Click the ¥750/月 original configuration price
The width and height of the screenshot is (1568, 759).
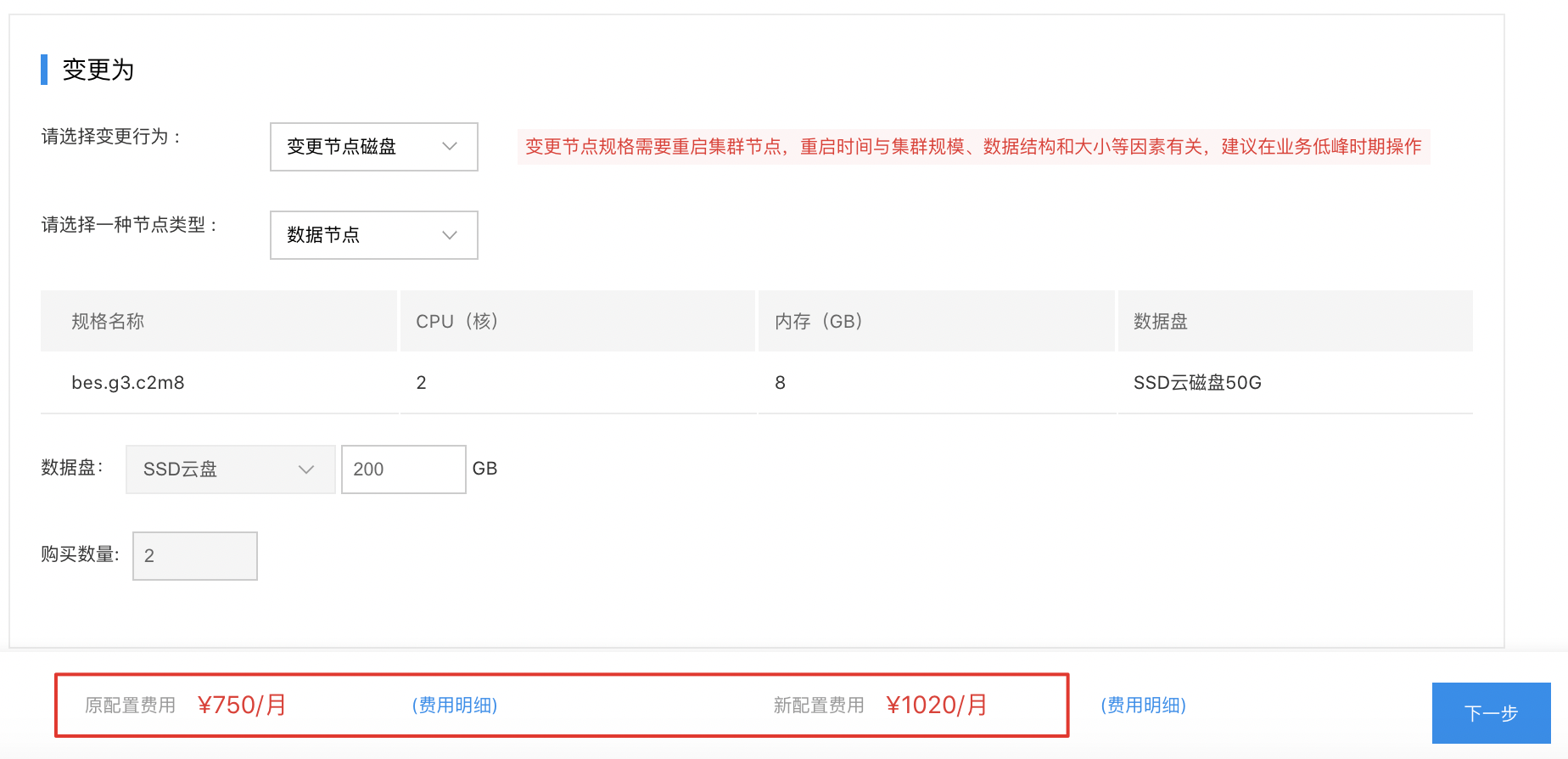(x=242, y=706)
